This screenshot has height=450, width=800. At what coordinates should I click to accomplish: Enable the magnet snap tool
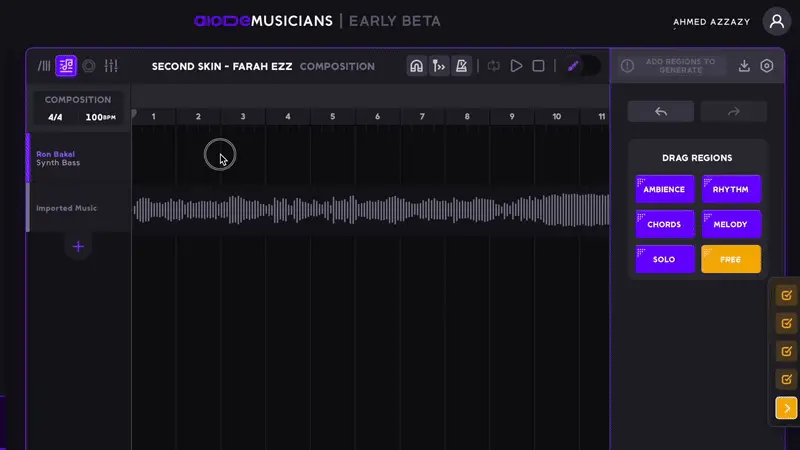[416, 66]
